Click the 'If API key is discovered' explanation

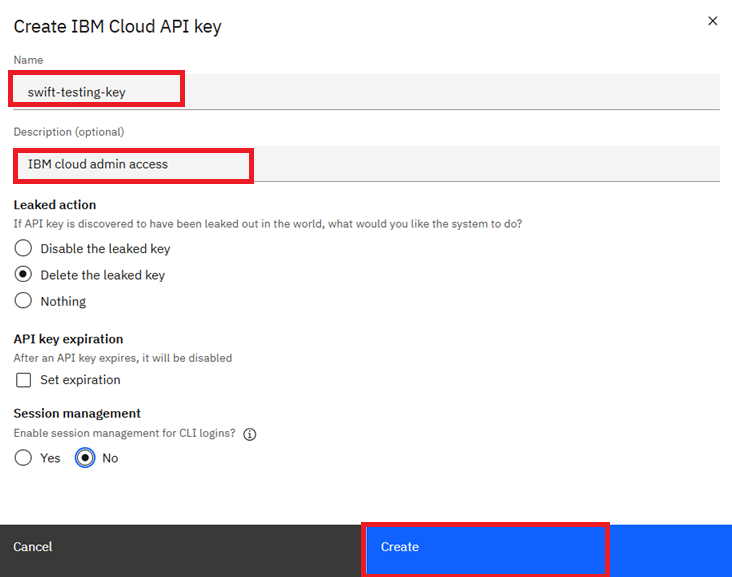[268, 224]
